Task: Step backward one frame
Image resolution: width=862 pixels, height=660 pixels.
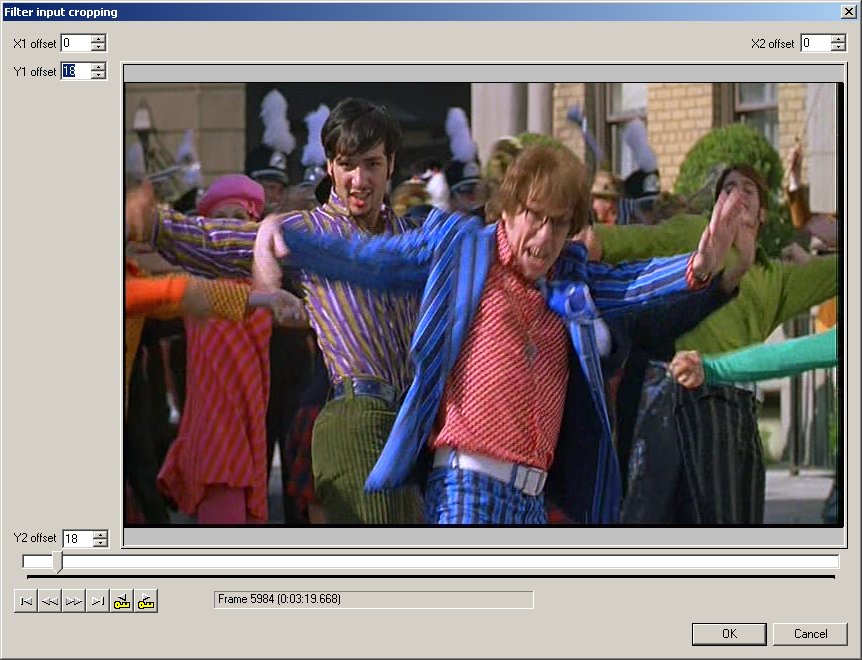Action: point(49,601)
